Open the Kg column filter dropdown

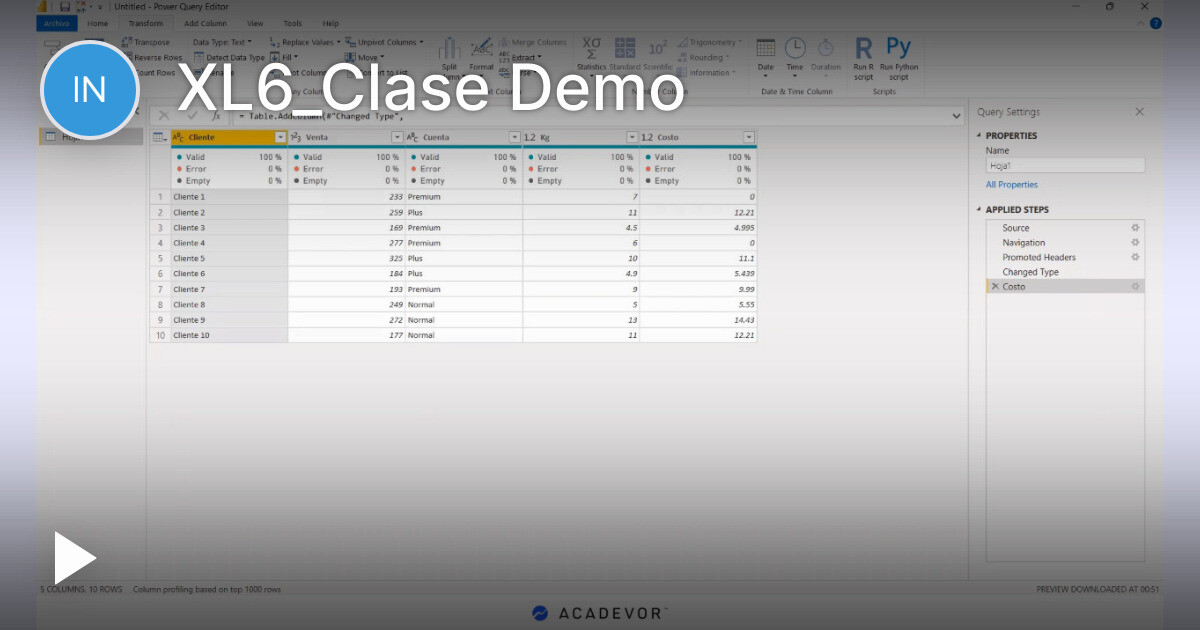(631, 137)
